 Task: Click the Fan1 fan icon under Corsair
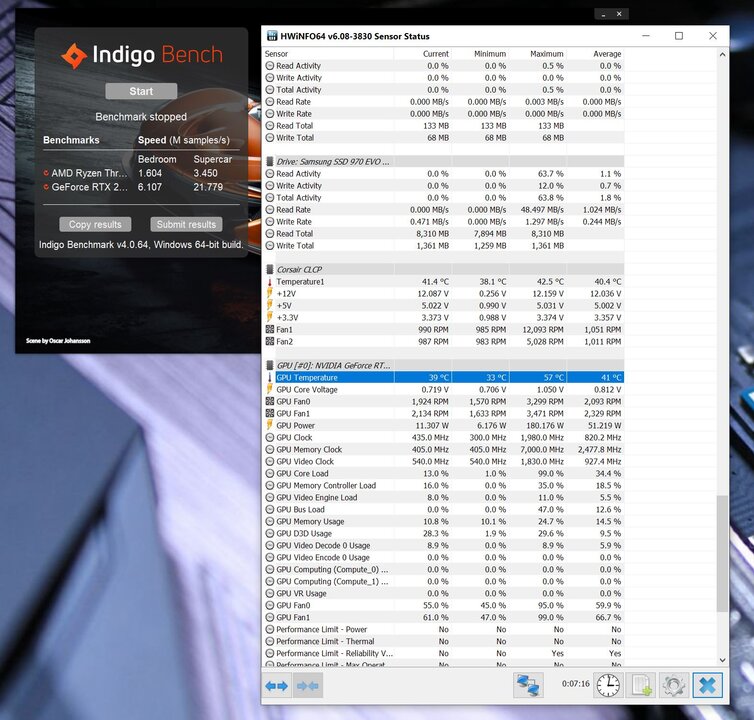(x=270, y=329)
